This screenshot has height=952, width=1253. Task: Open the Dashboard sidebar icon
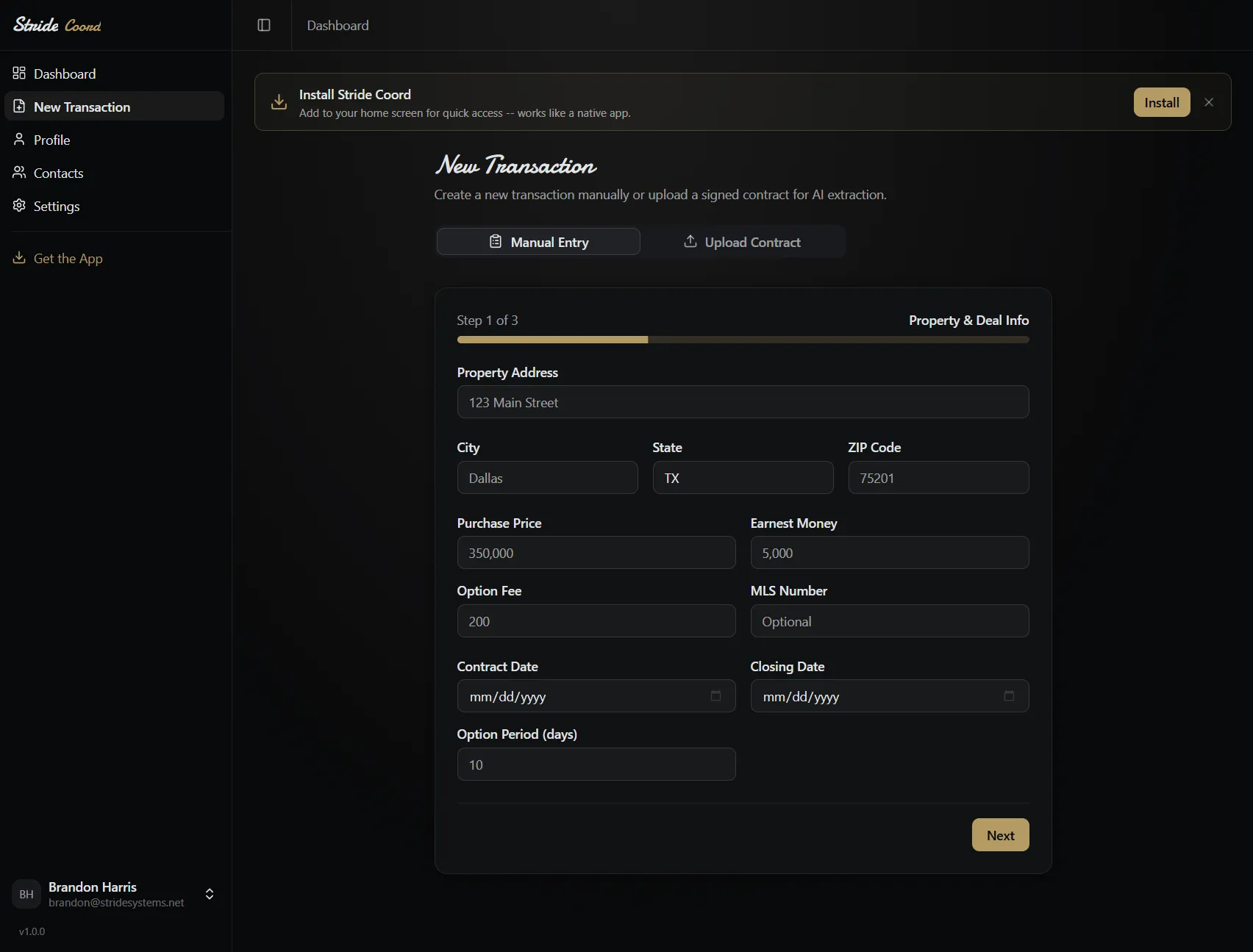coord(18,73)
